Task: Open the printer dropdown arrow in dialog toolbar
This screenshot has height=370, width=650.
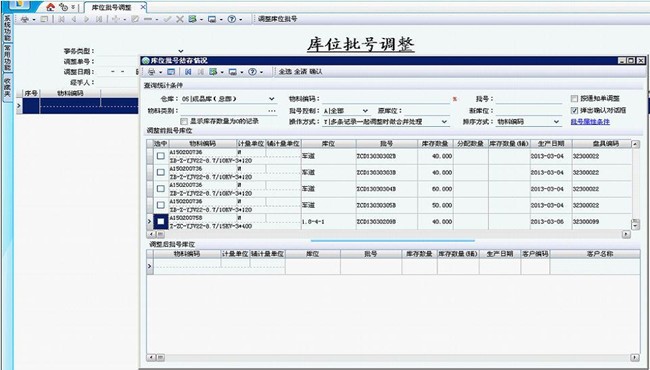Action: coord(160,72)
